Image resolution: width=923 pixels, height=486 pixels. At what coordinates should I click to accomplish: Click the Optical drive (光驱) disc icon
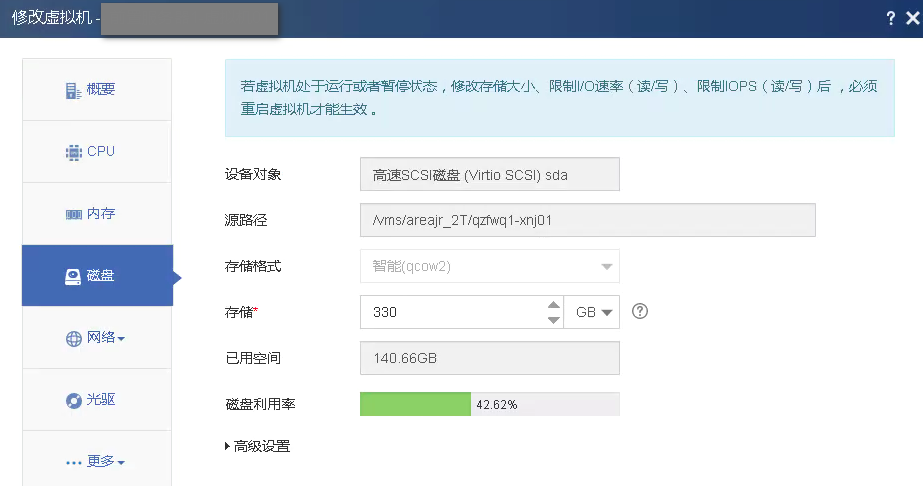(x=73, y=400)
